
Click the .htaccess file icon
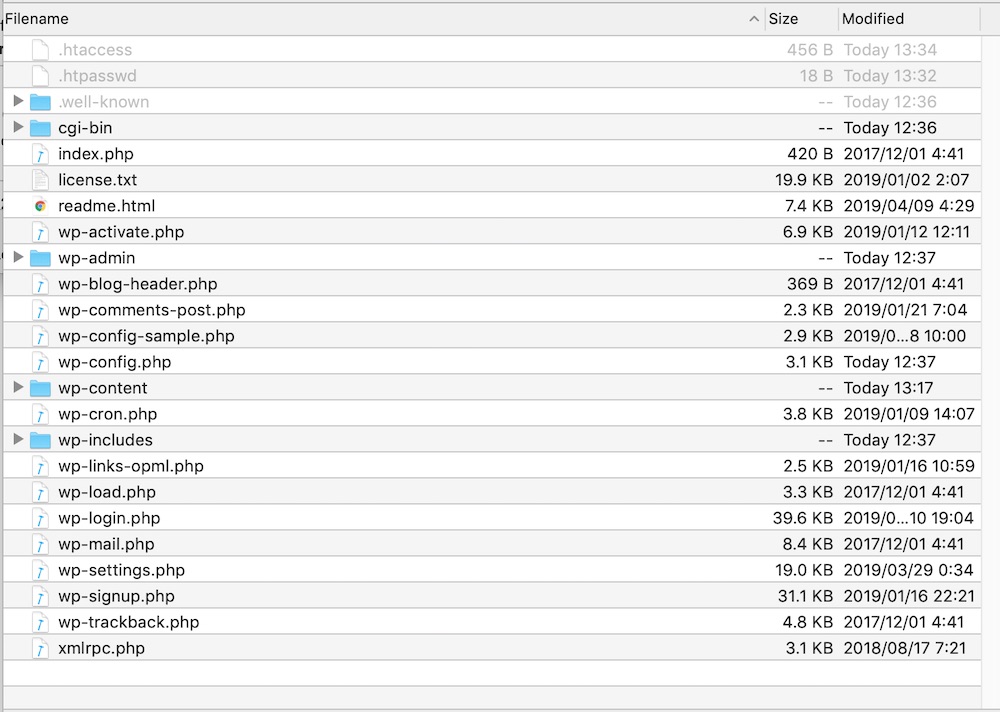coord(40,50)
